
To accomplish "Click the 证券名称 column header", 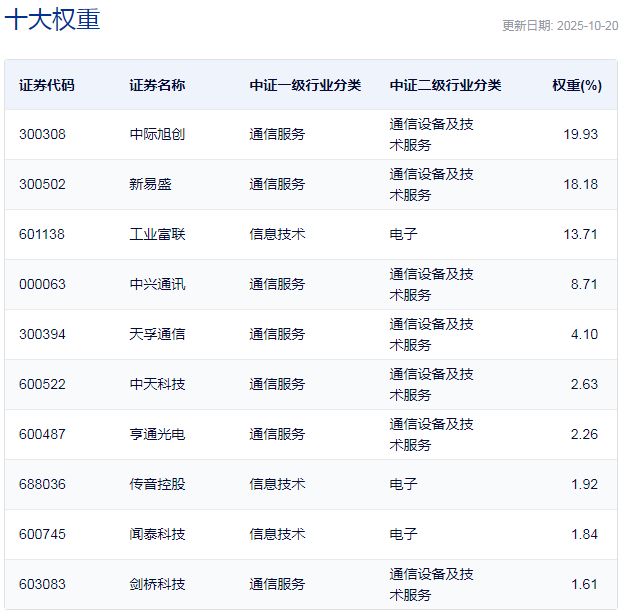I will click(x=157, y=85).
